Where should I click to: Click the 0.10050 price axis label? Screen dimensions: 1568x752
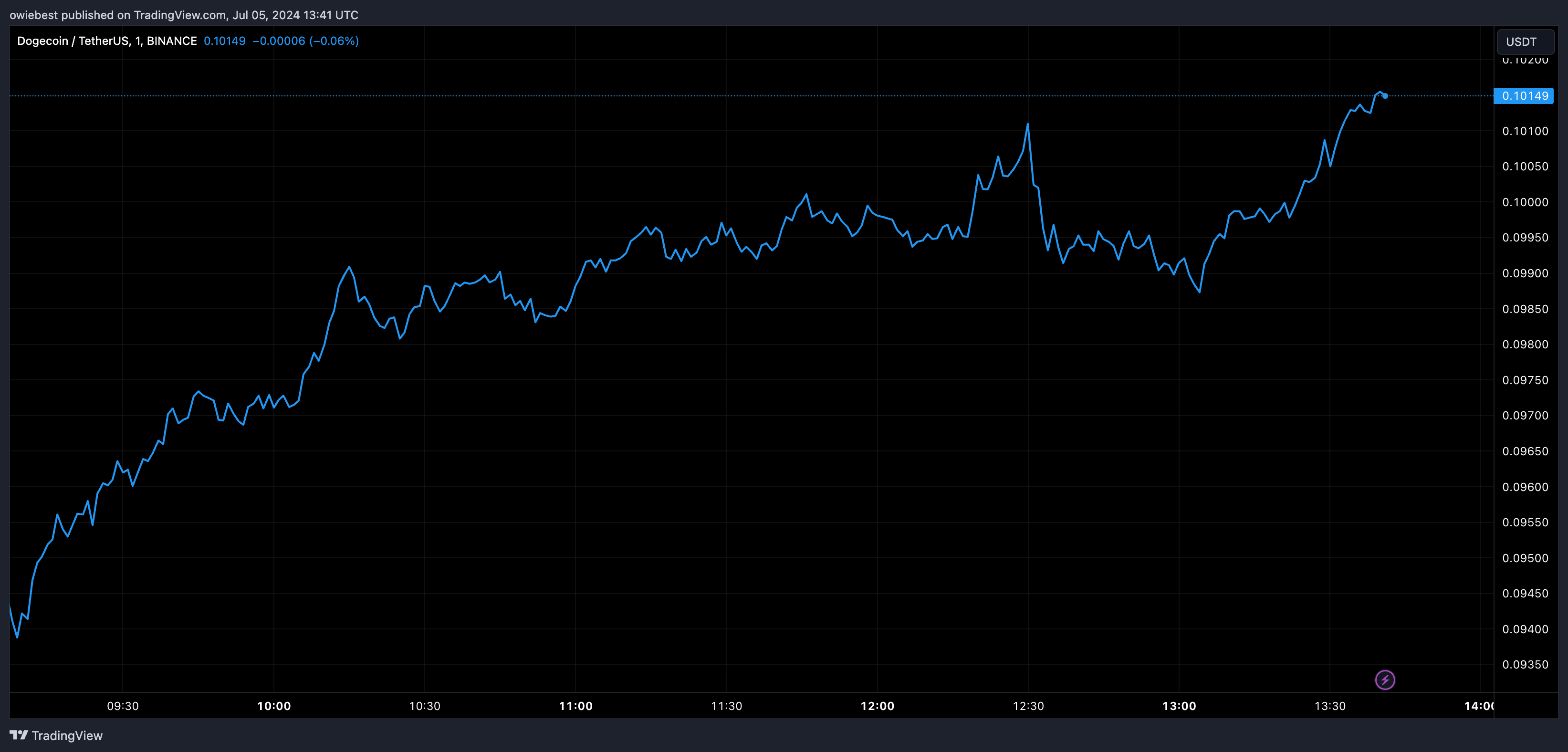(x=1525, y=167)
